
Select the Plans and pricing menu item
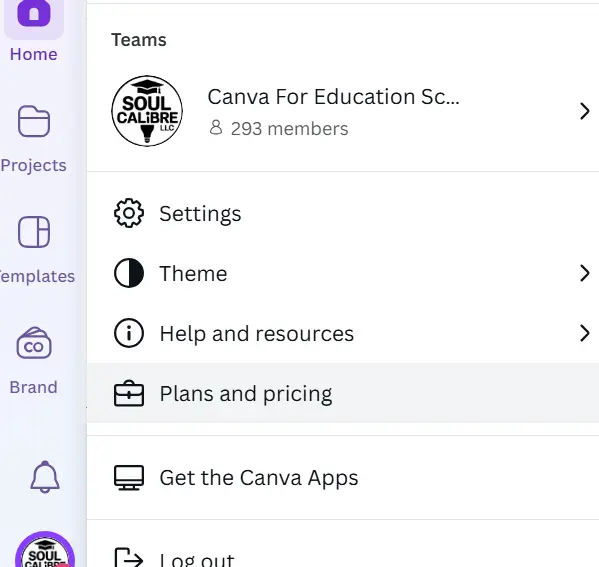coord(343,393)
